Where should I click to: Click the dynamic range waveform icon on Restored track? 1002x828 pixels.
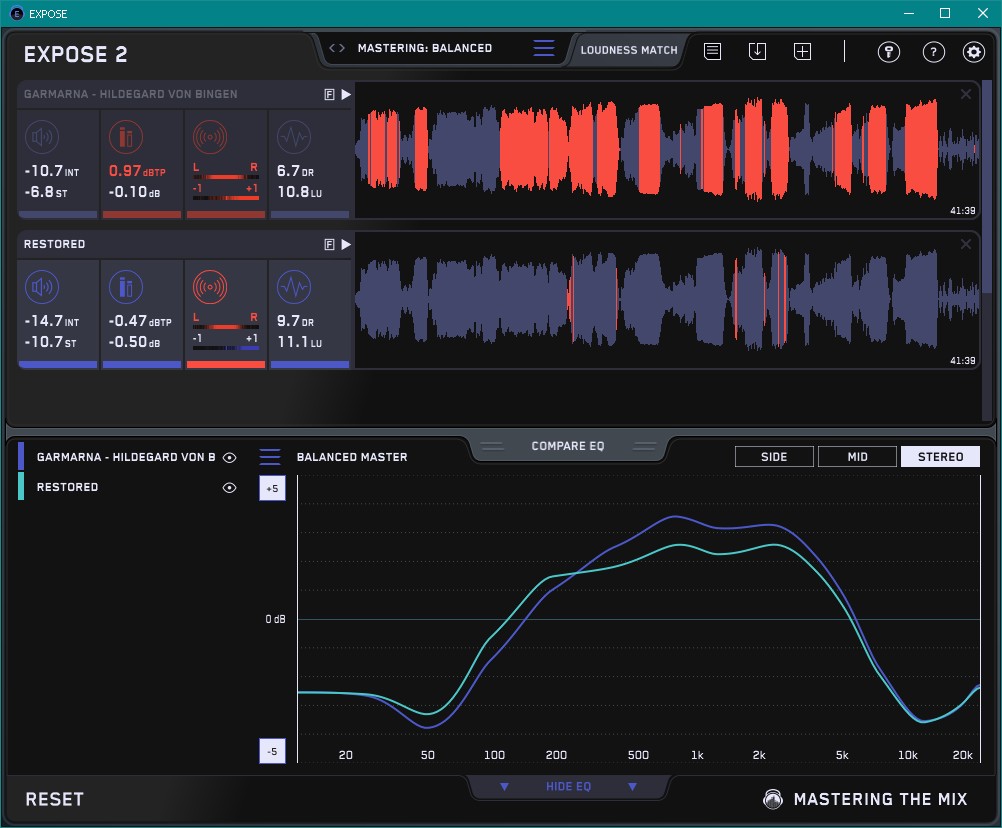point(293,288)
